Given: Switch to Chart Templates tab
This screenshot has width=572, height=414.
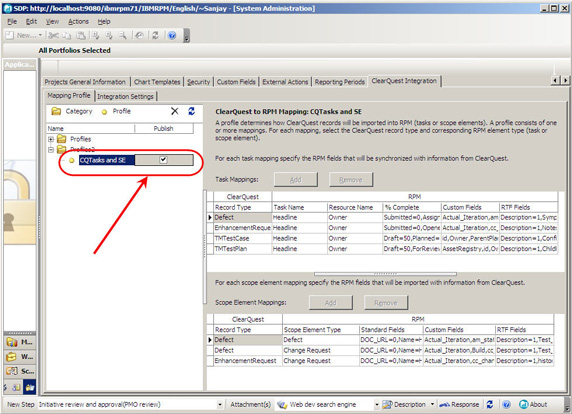Looking at the screenshot, I should click(x=157, y=82).
